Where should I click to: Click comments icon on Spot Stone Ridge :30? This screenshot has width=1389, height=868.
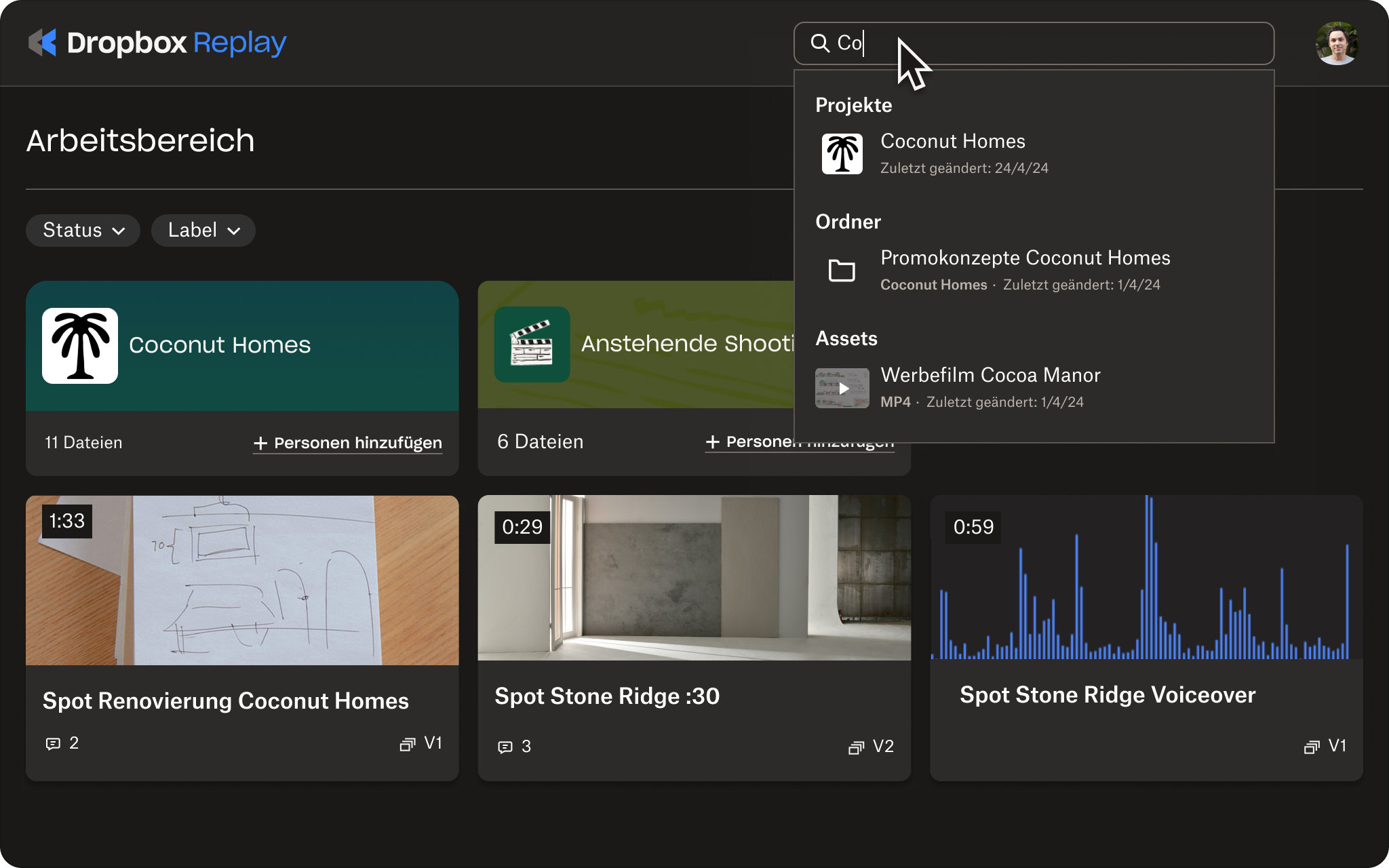[505, 747]
